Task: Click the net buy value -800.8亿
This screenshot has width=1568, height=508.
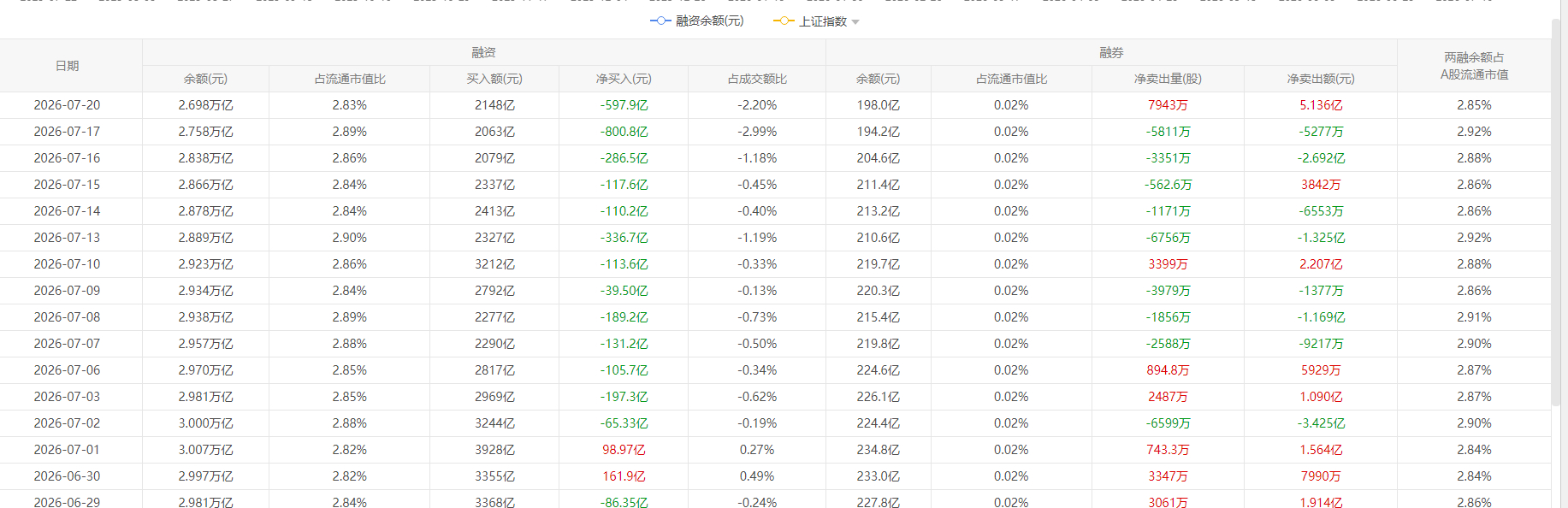Action: pos(624,132)
